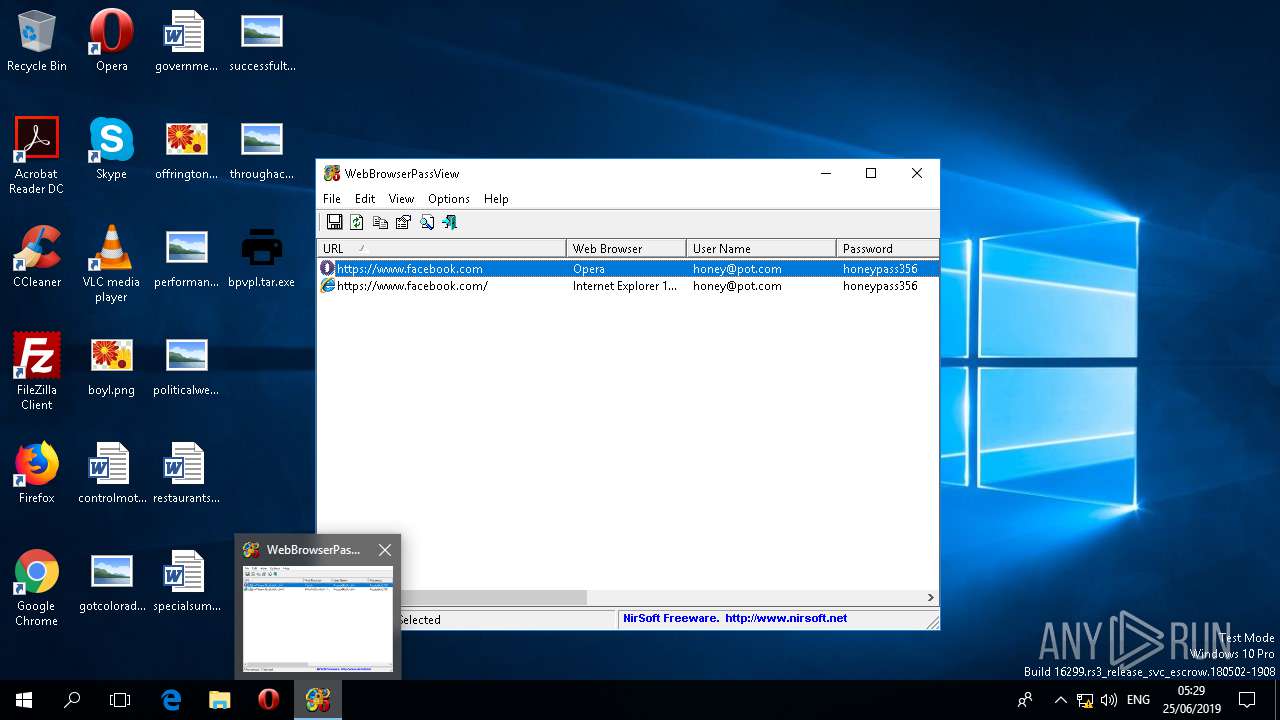Click the Copy Selected Items toolbar icon
This screenshot has height=720, width=1280.
[380, 222]
